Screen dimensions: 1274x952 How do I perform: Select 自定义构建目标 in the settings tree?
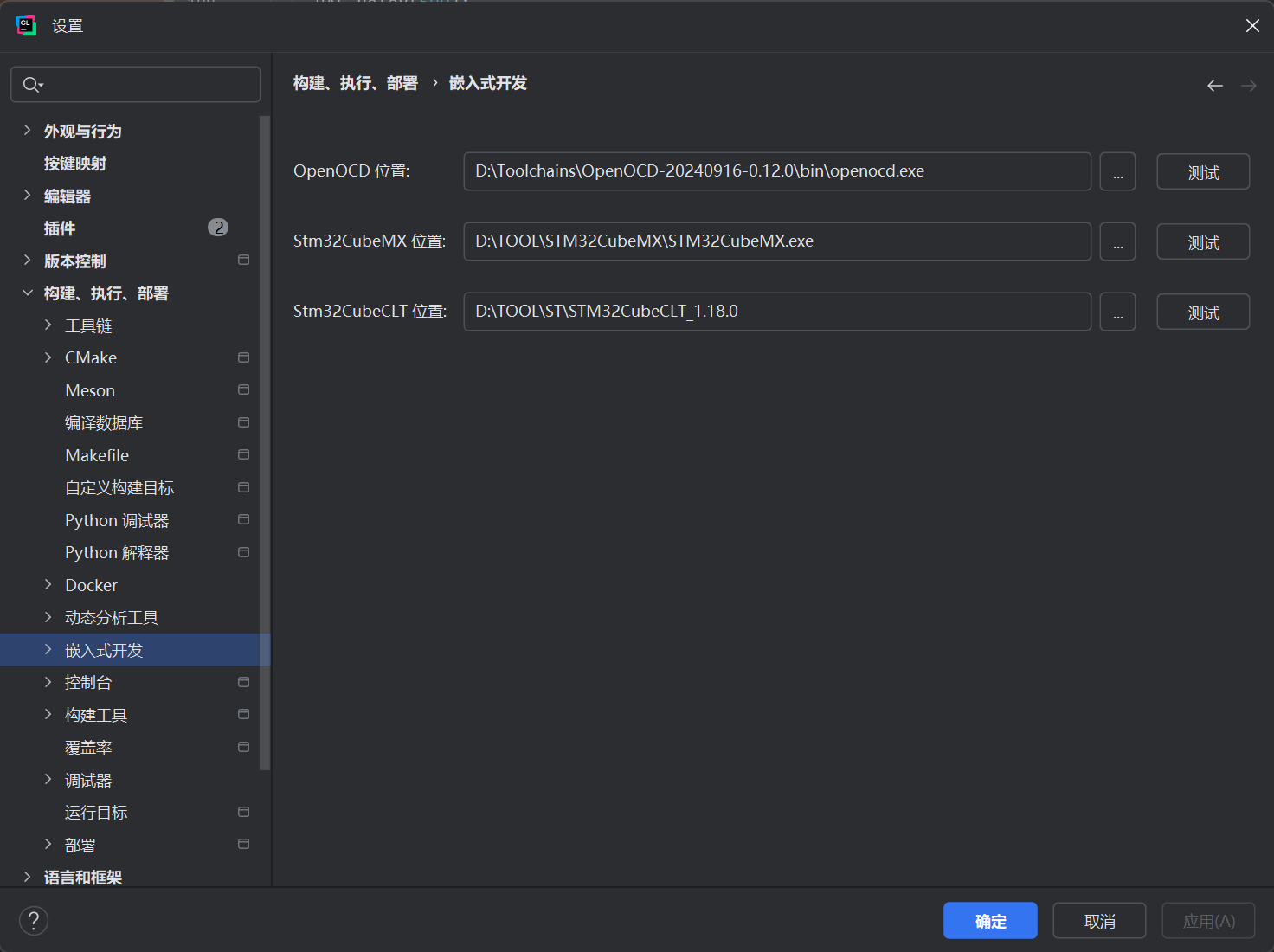(119, 488)
